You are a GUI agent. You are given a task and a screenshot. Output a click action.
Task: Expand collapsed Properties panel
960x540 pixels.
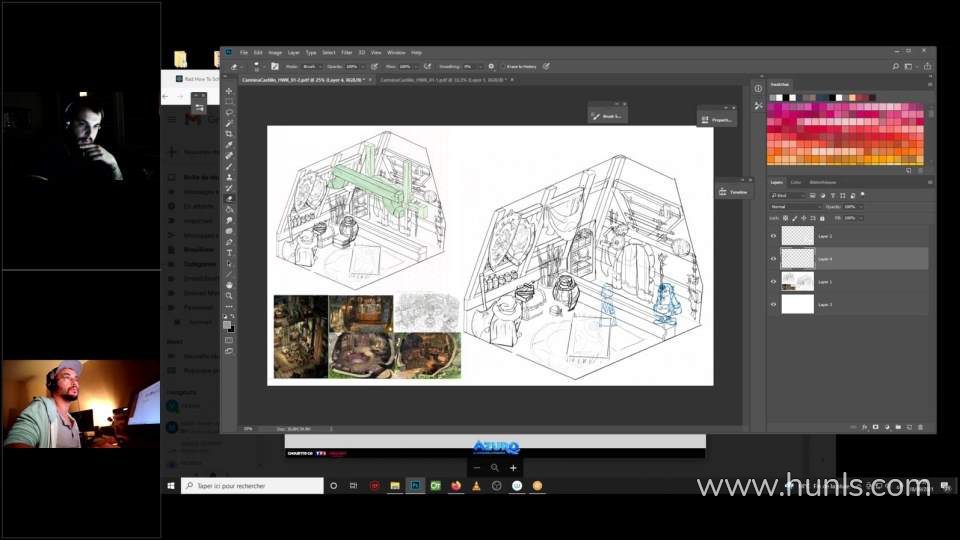pyautogui.click(x=717, y=120)
